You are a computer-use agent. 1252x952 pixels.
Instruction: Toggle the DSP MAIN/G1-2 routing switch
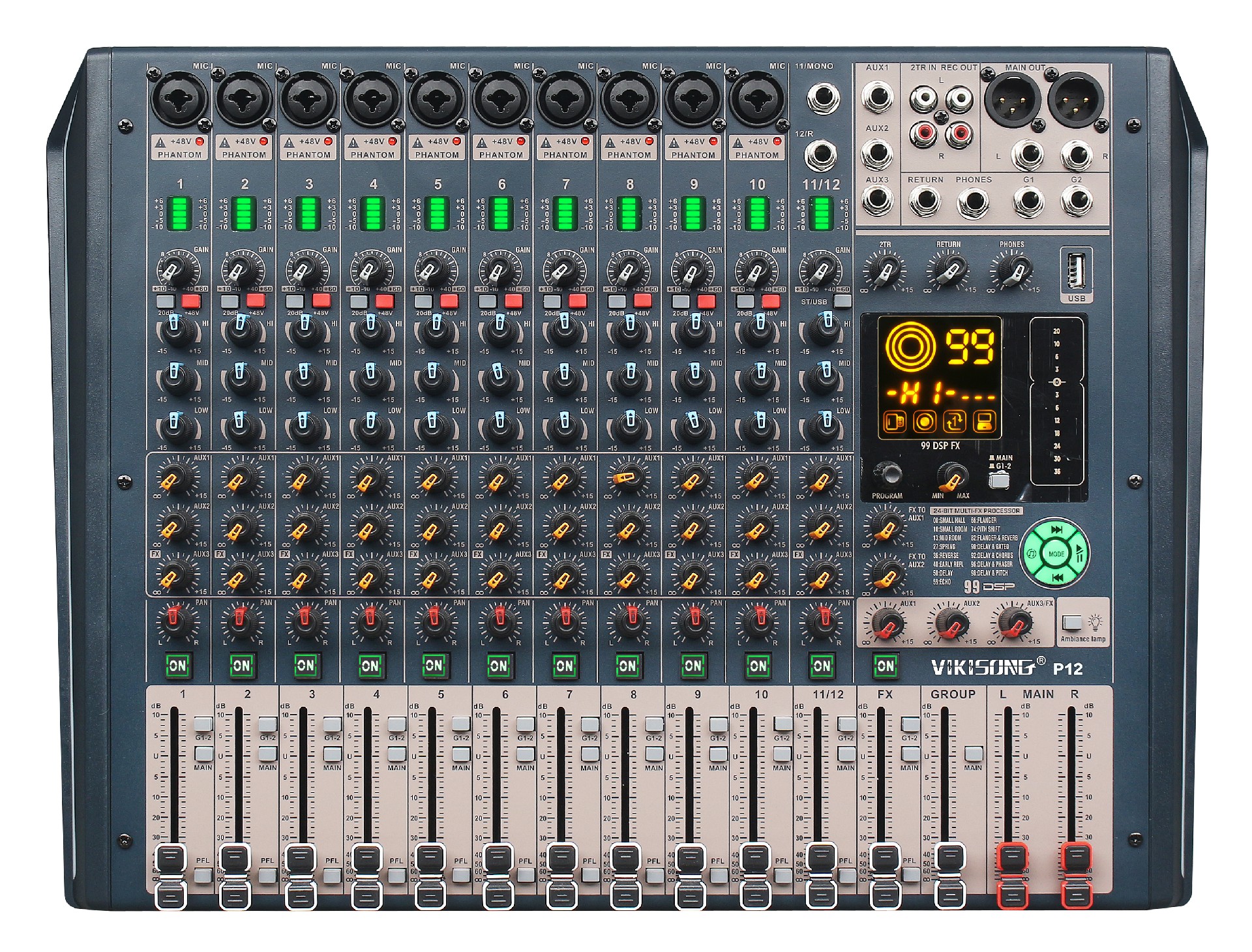point(998,480)
